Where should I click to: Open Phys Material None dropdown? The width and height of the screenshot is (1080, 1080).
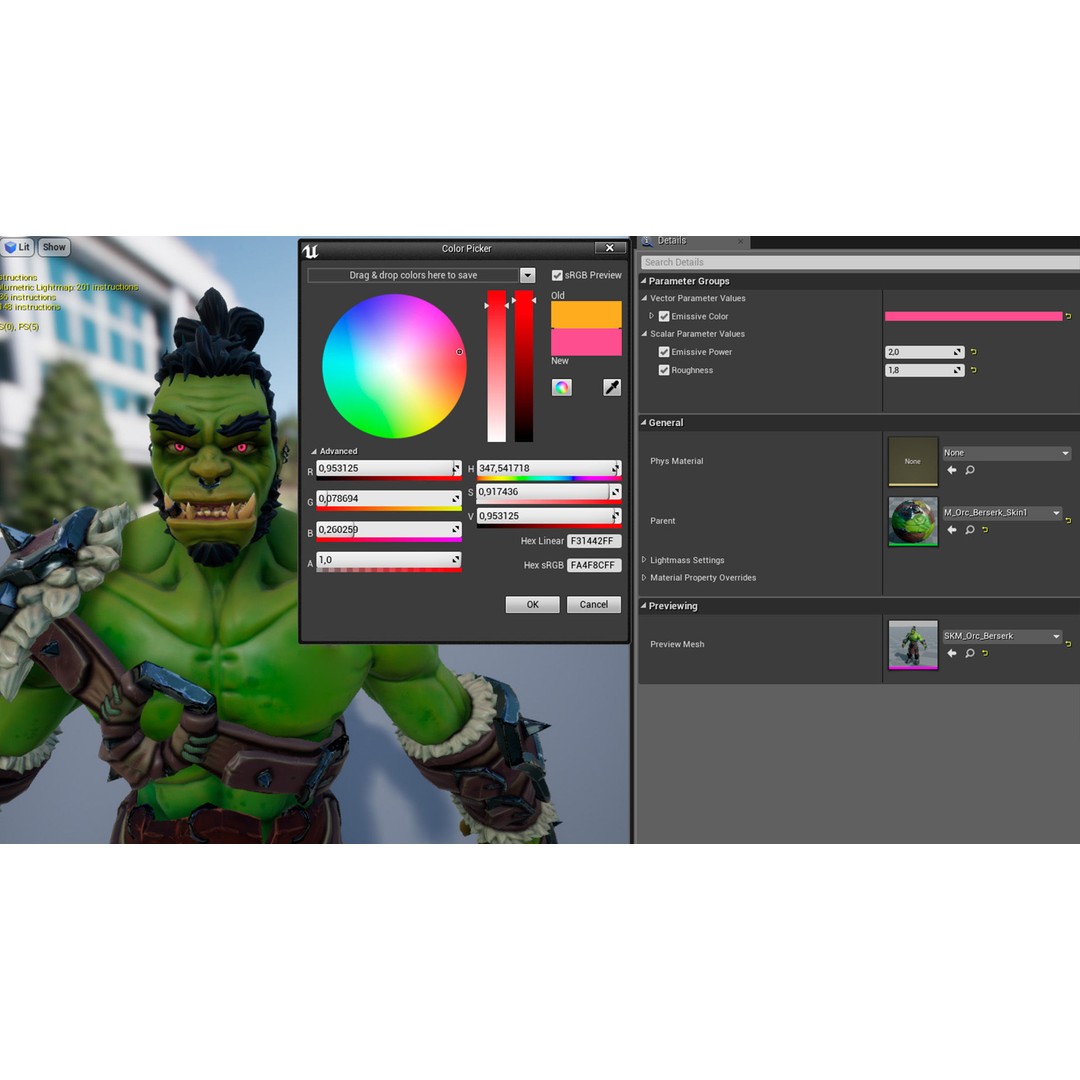tap(1006, 453)
